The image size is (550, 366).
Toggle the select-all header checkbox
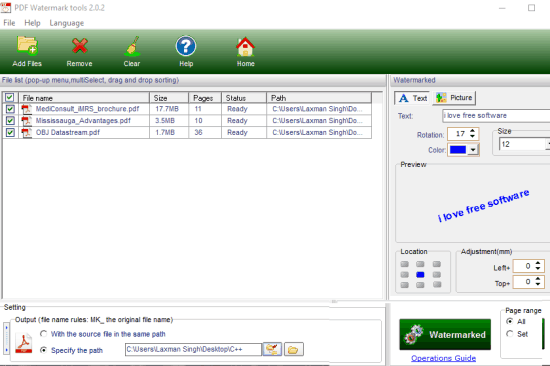click(x=9, y=97)
